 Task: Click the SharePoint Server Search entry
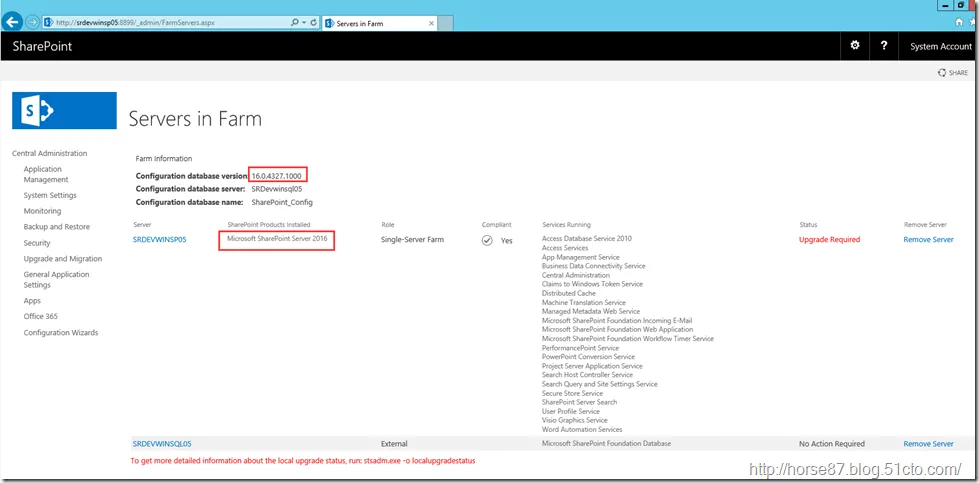coord(579,402)
